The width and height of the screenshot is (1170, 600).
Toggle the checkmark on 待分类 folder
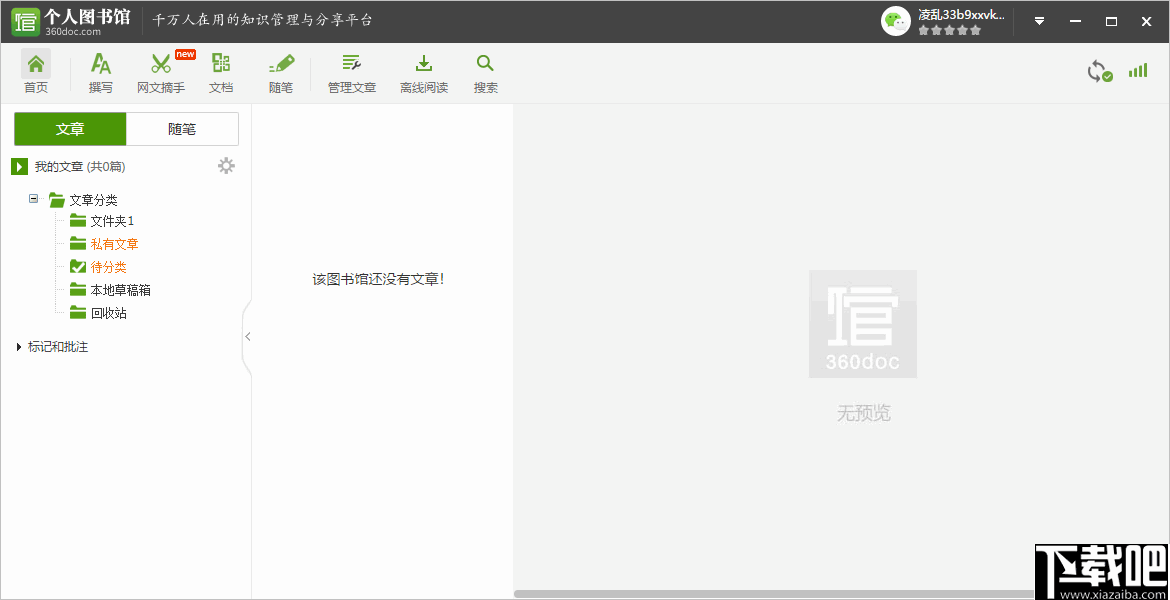tap(77, 266)
